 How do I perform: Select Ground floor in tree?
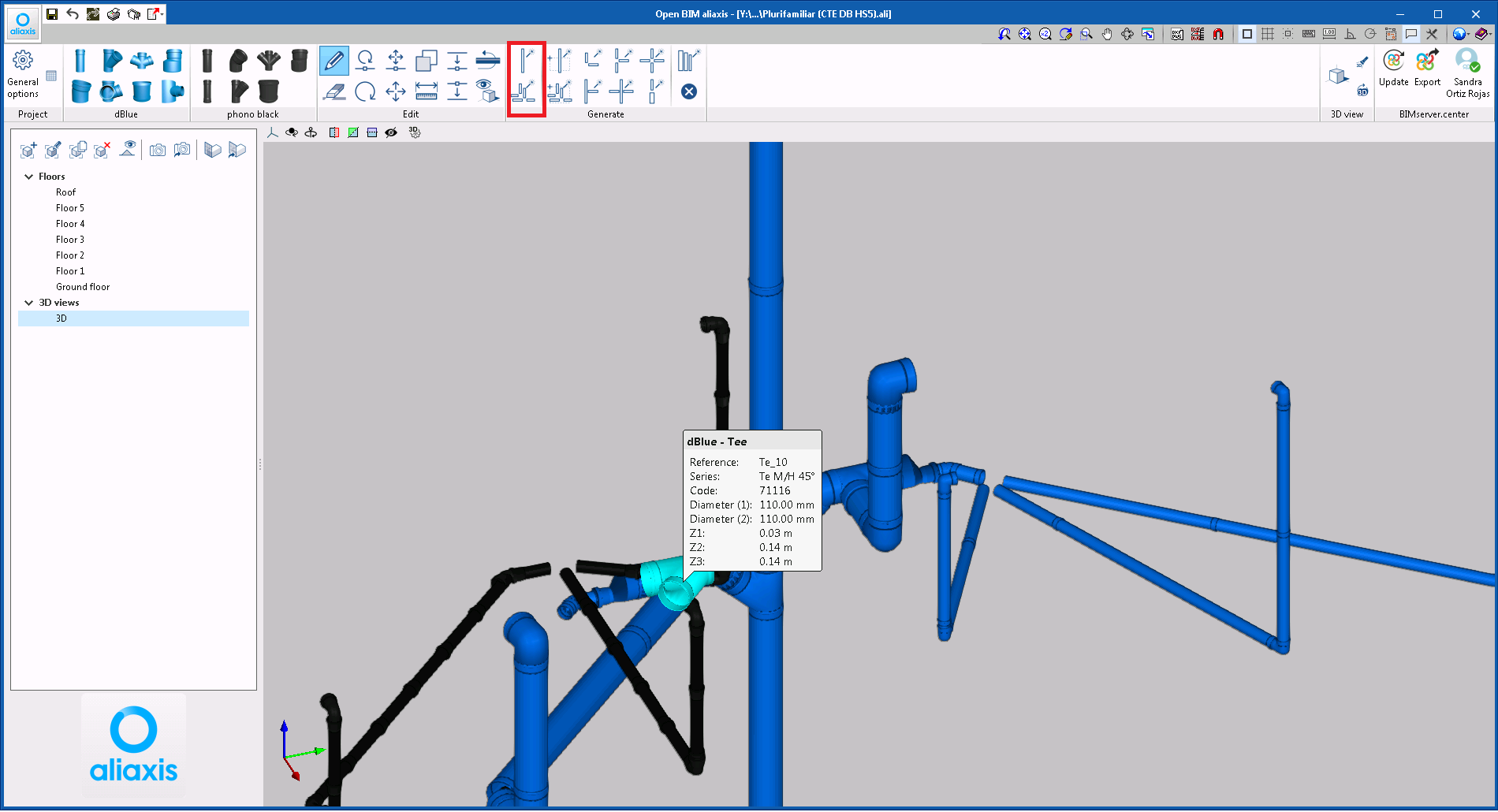(83, 287)
